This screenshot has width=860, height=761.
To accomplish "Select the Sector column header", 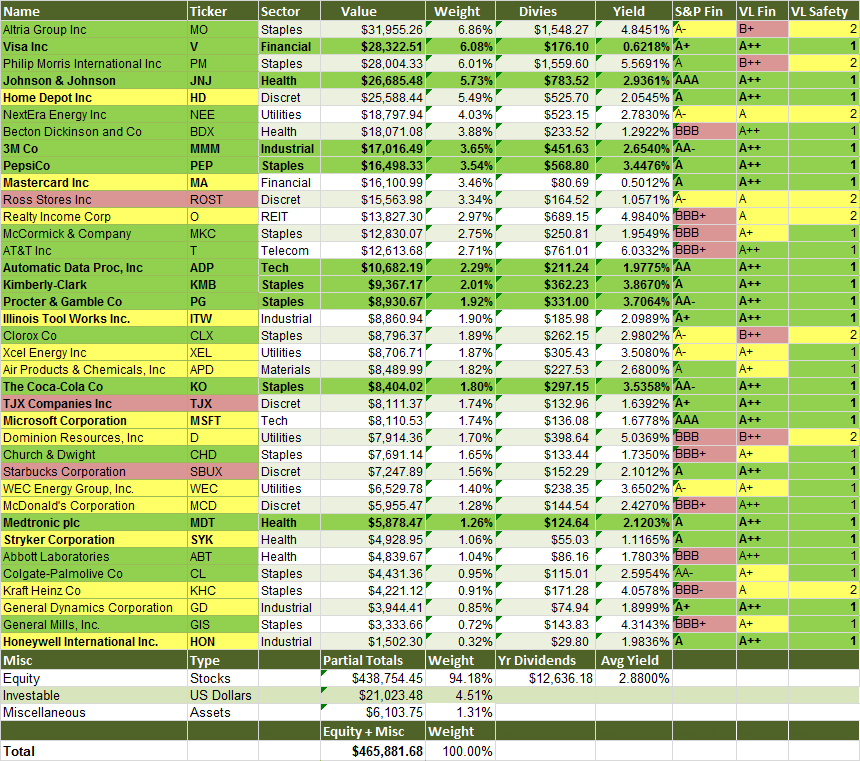I will [x=289, y=11].
